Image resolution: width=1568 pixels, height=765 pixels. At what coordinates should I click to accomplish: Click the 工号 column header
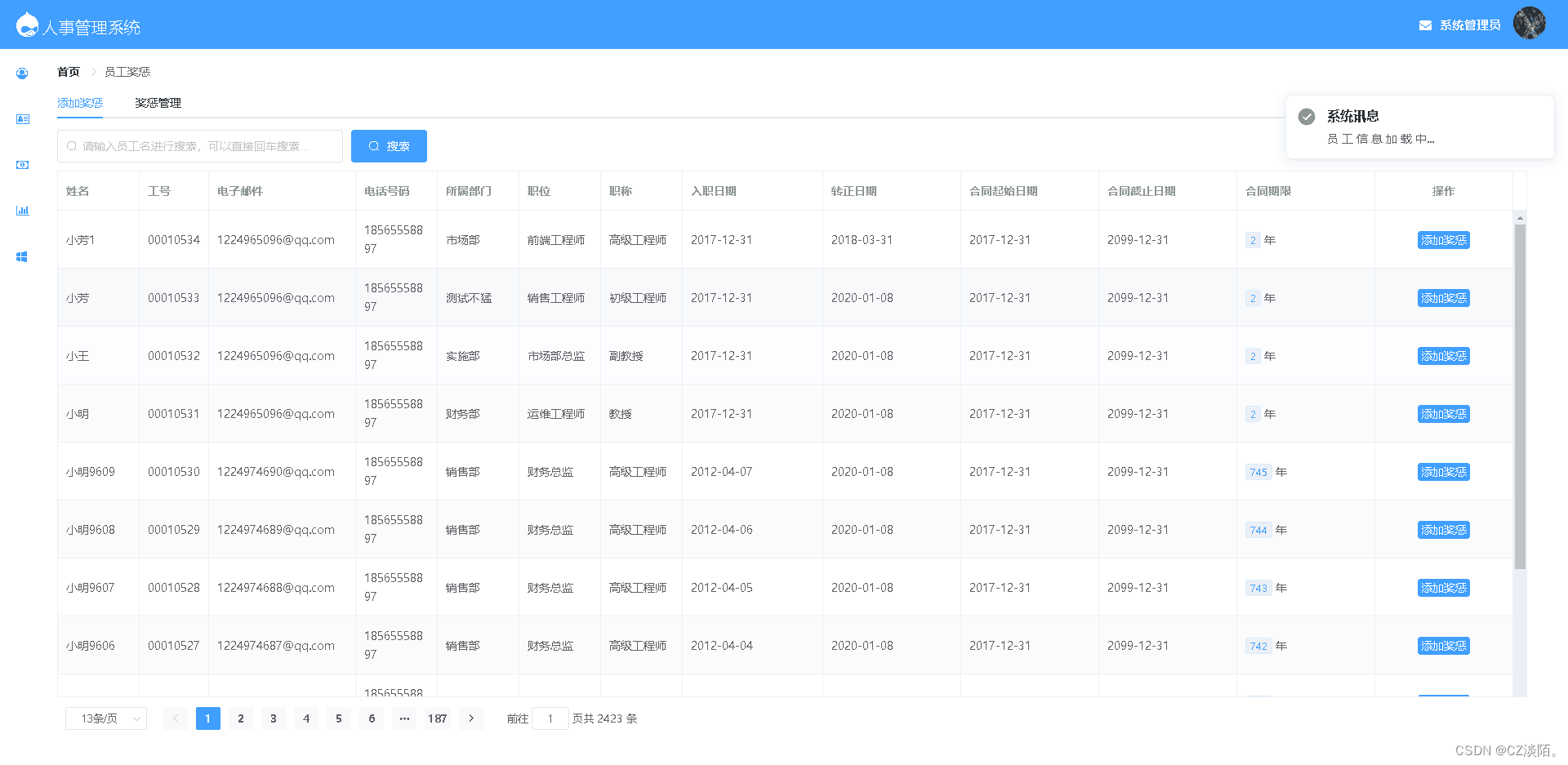[159, 191]
